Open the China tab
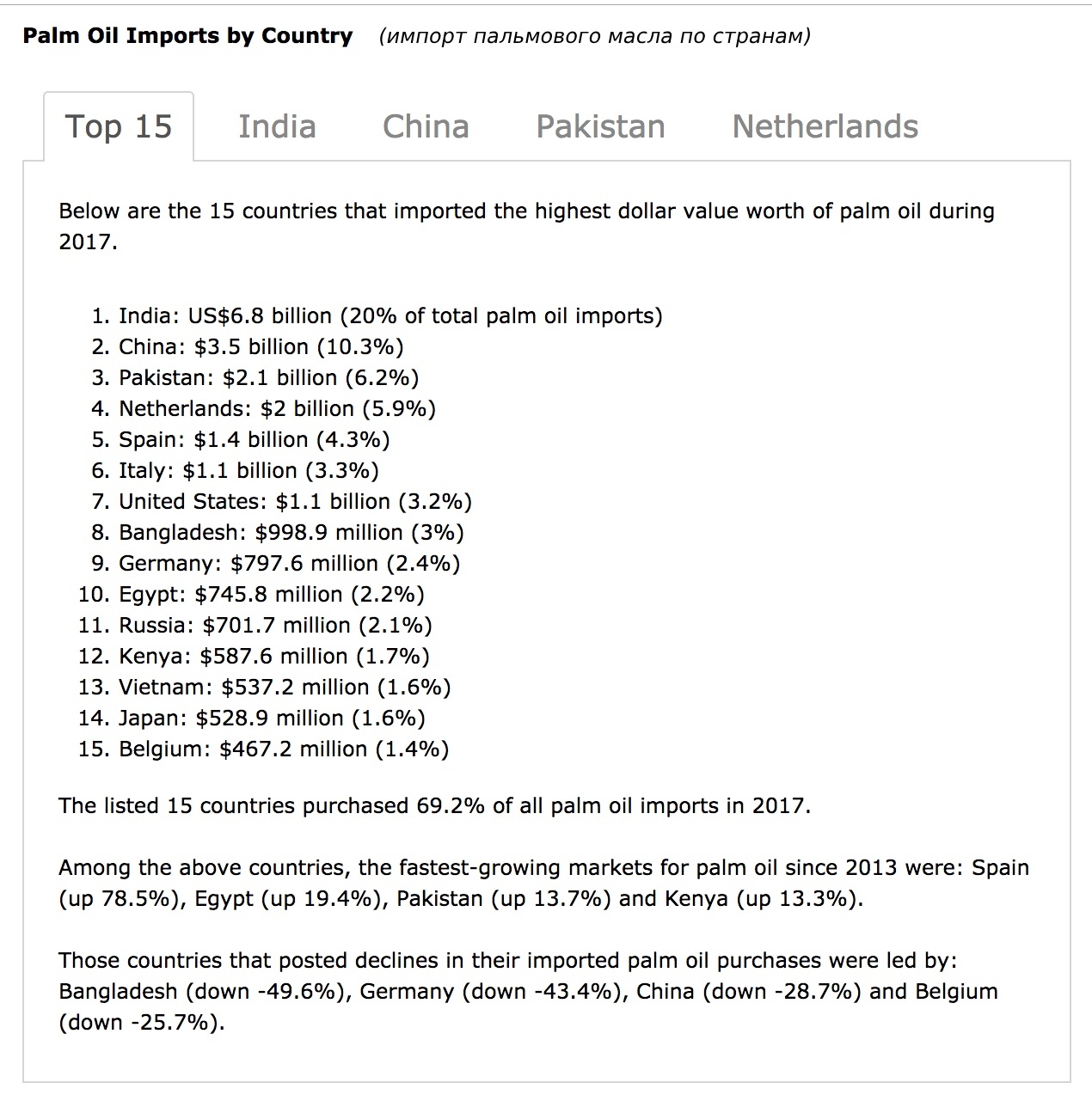Screen dimensions: 1092x1095 click(x=426, y=126)
